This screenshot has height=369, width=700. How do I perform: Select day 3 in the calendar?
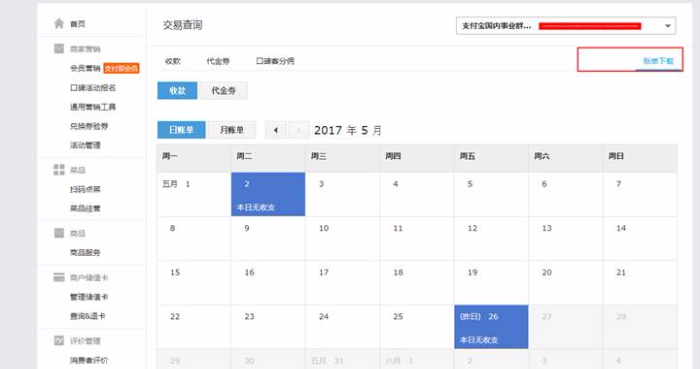342,194
